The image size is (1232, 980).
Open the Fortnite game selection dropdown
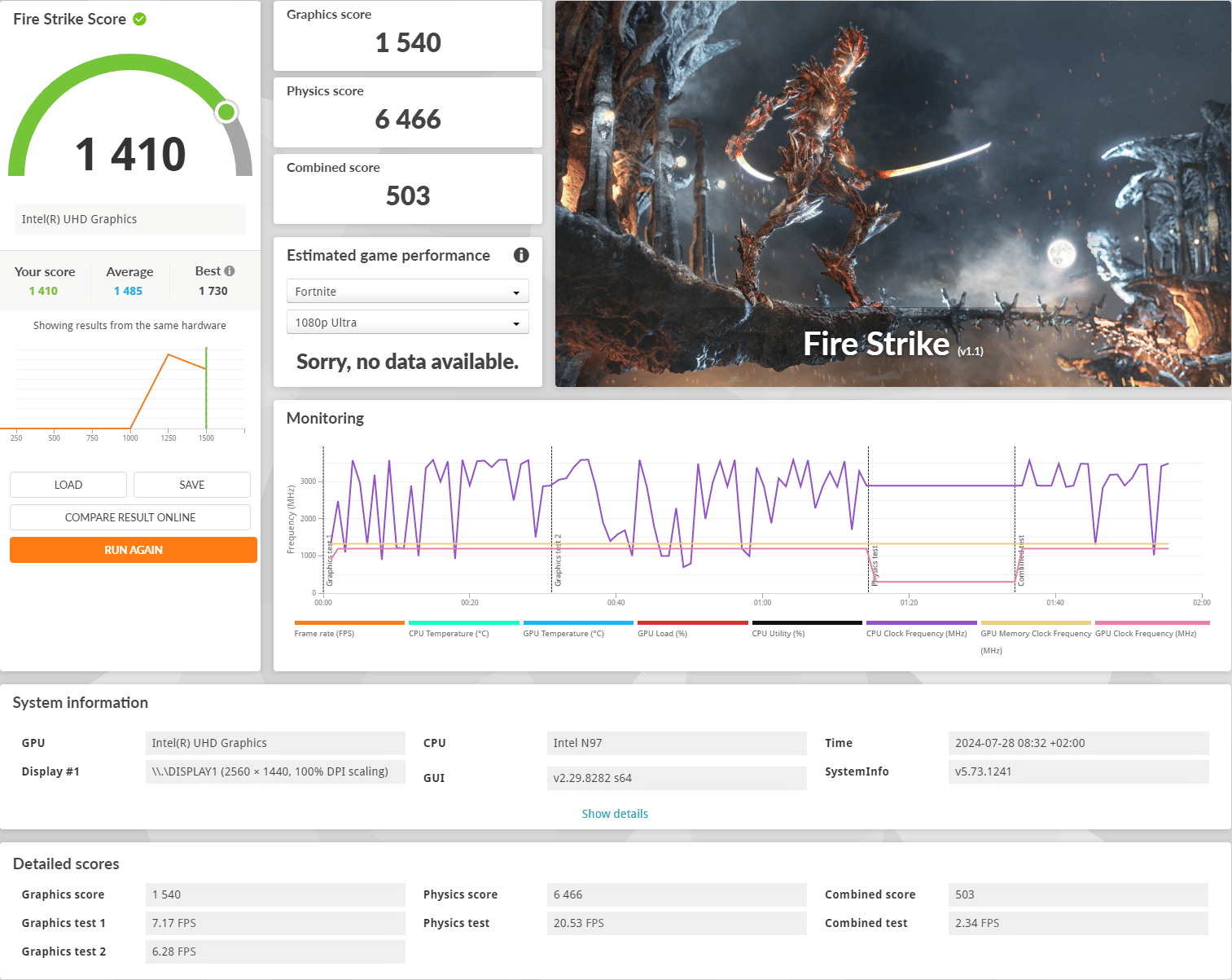[x=407, y=292]
